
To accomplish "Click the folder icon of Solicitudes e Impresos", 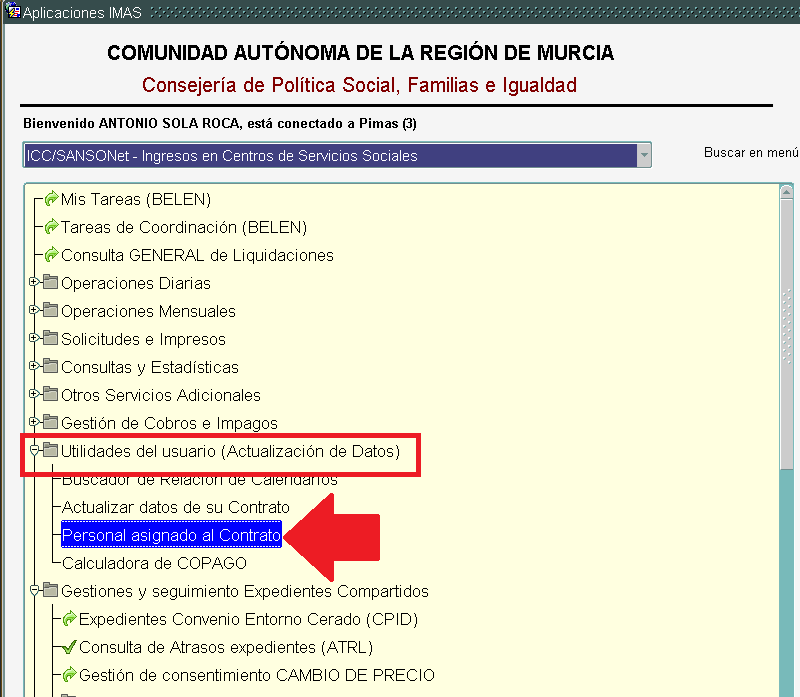I will (51, 339).
